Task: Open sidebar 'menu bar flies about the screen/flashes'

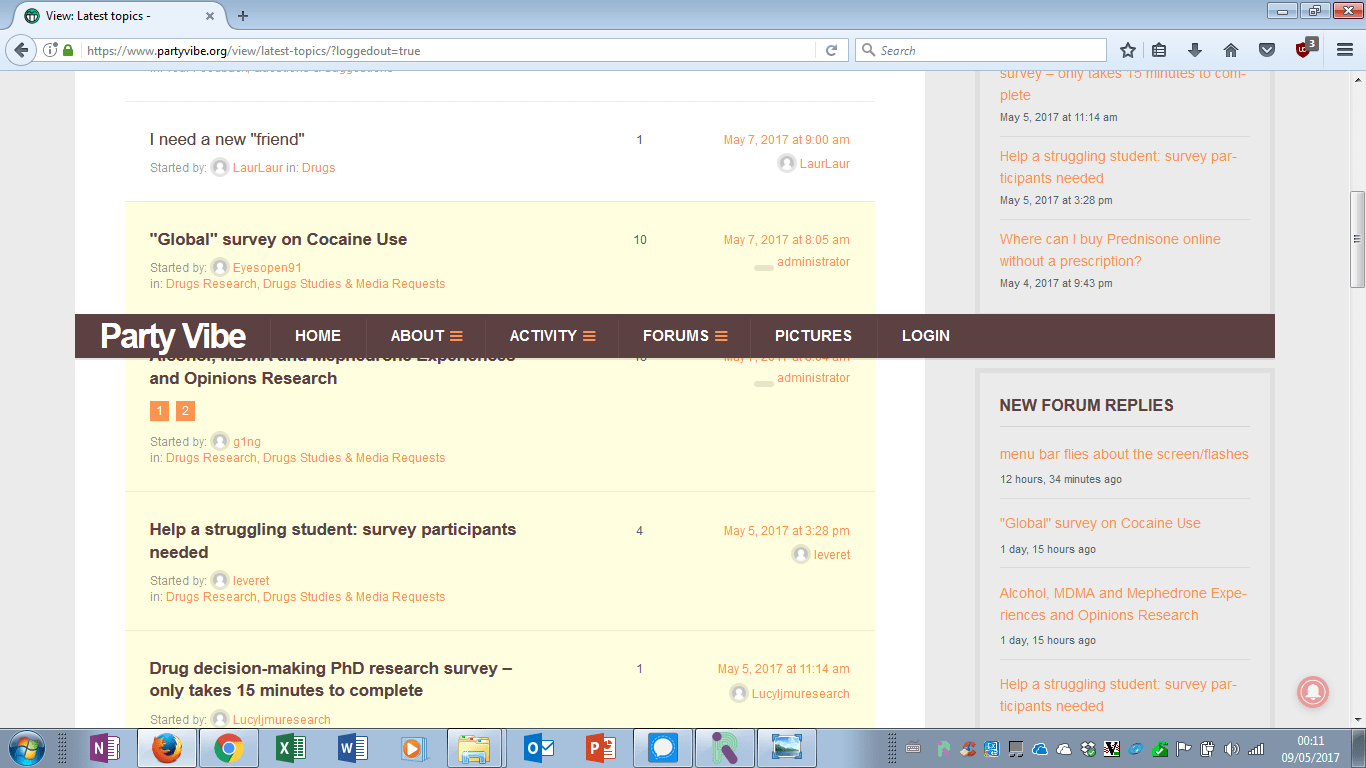Action: point(1124,454)
